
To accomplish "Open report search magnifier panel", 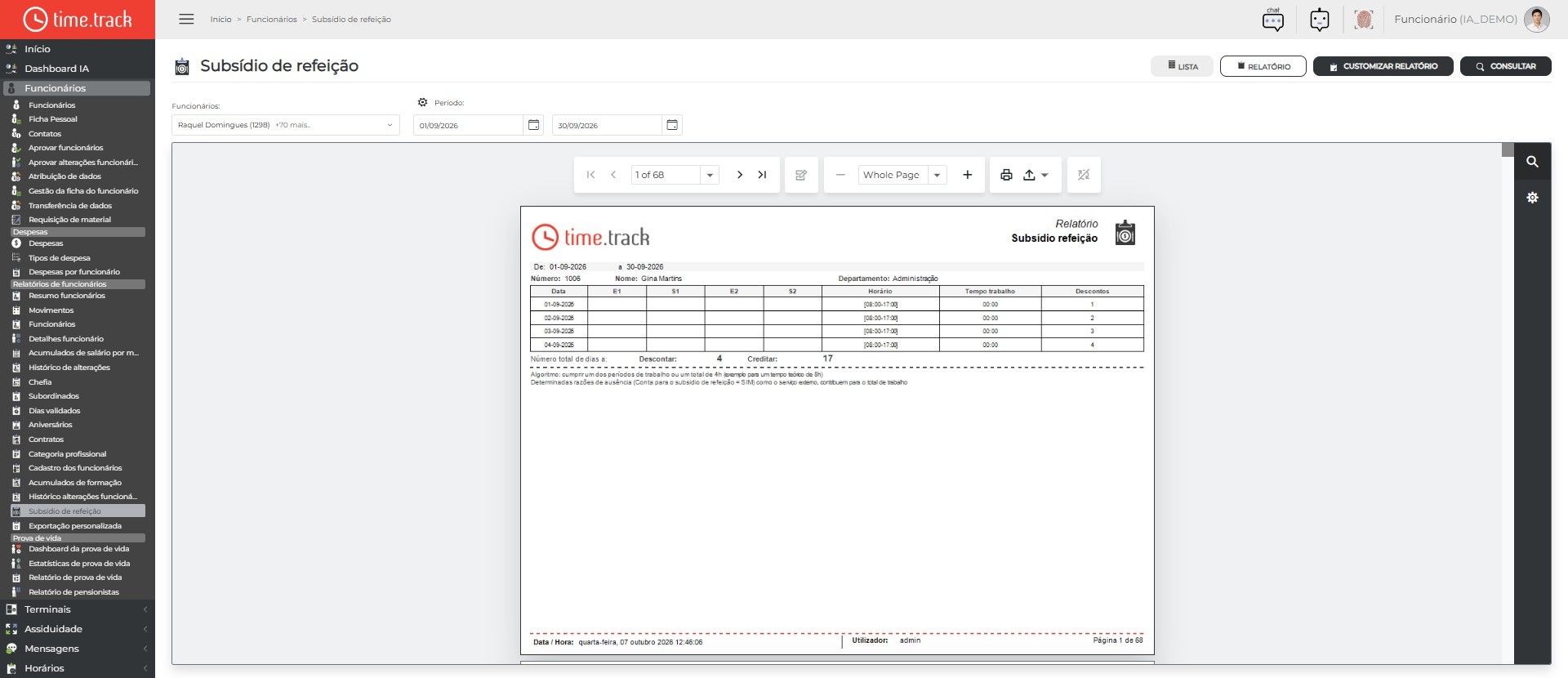I will tap(1533, 162).
